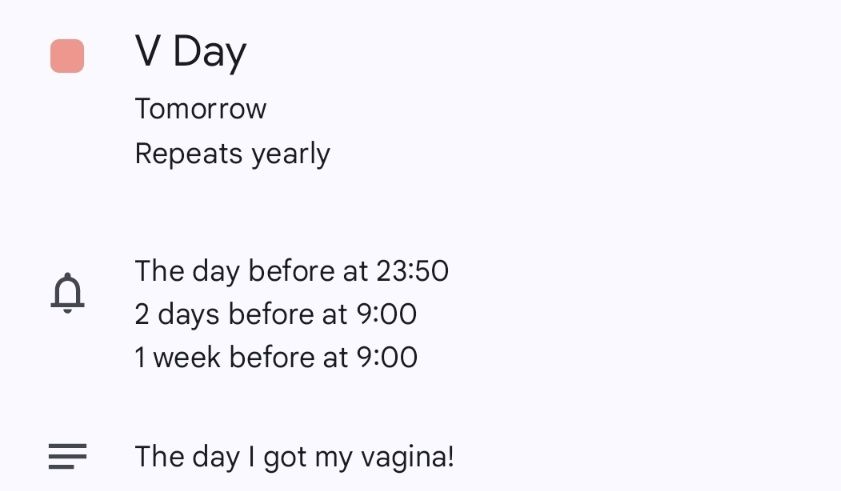This screenshot has height=491, width=841.
Task: Click 9:00 in the 1 week reminder
Action: click(x=387, y=357)
